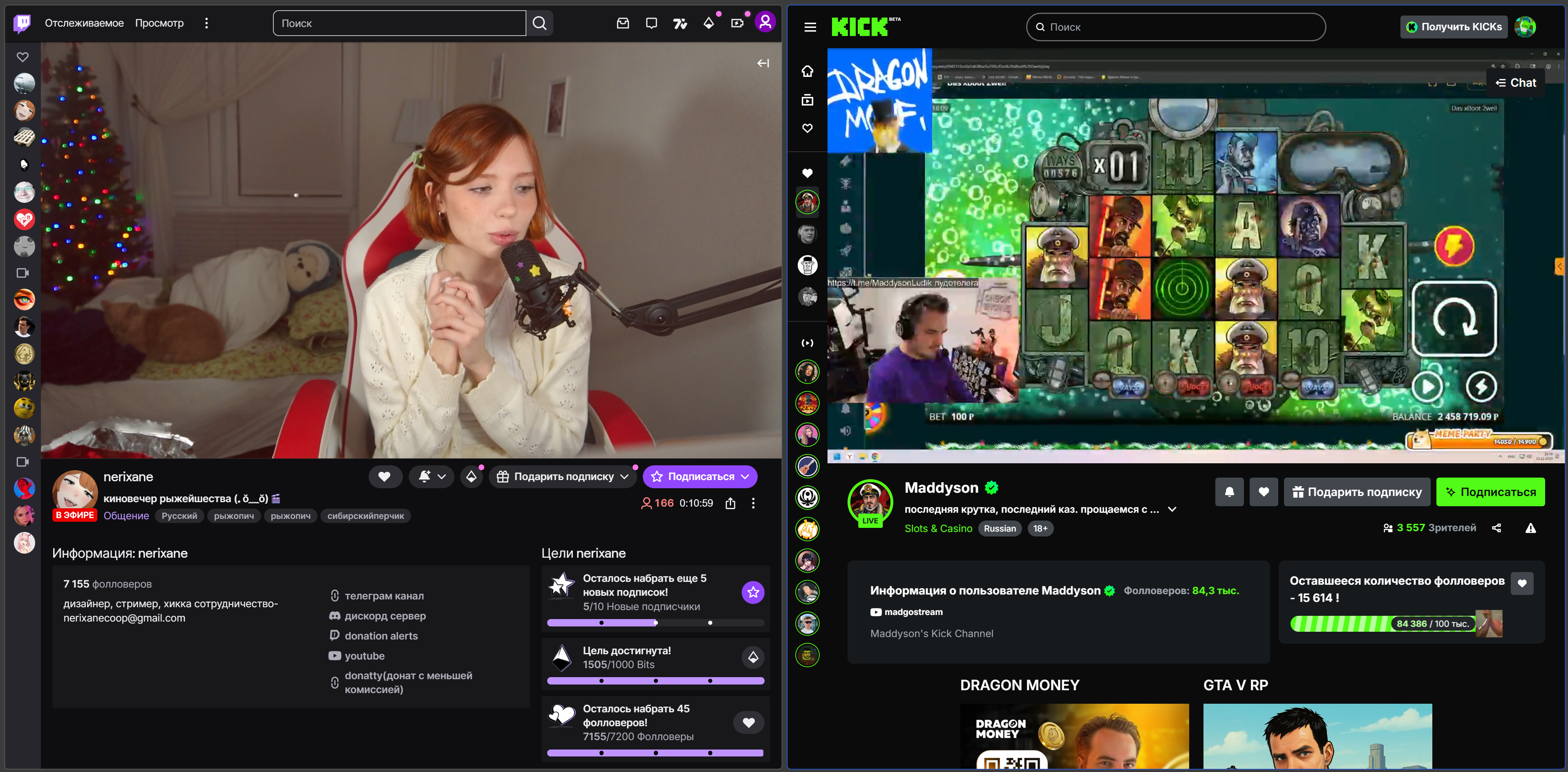Image resolution: width=1568 pixels, height=772 pixels.
Task: Toggle follow heart on nerixane channel
Action: pyautogui.click(x=384, y=477)
